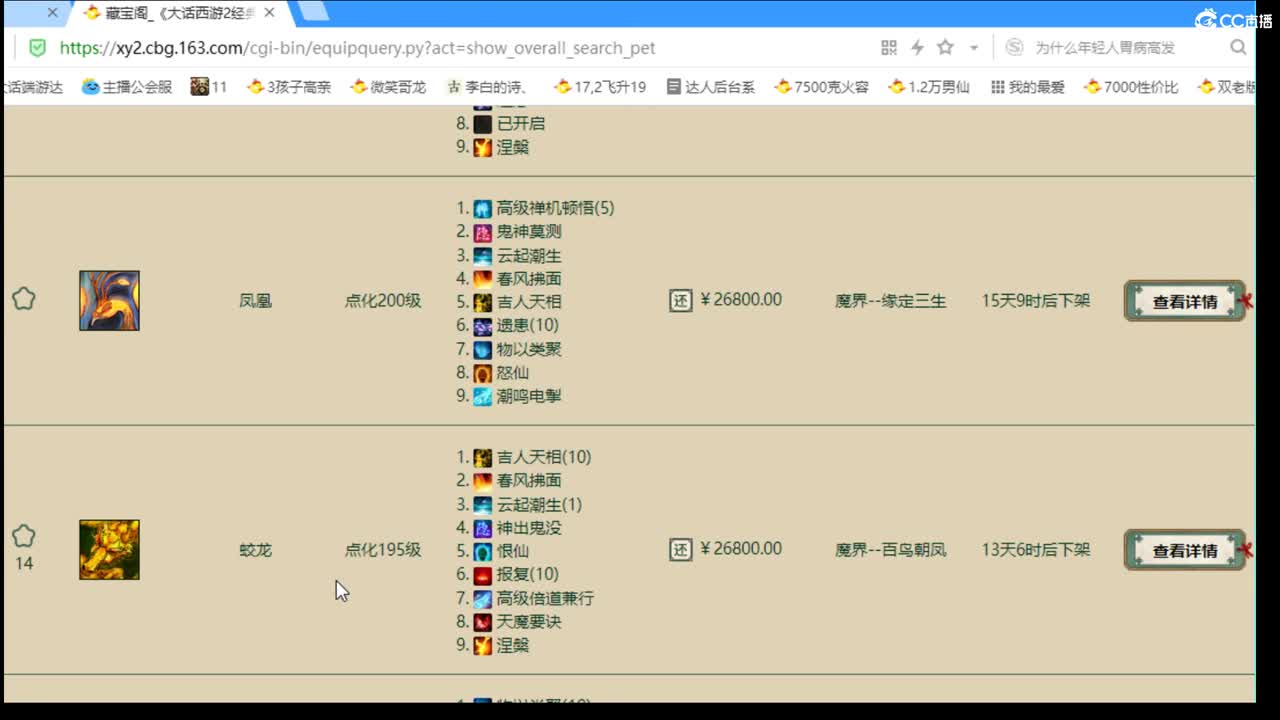
Task: Open the 李白的诗 bookmark
Action: pos(487,87)
